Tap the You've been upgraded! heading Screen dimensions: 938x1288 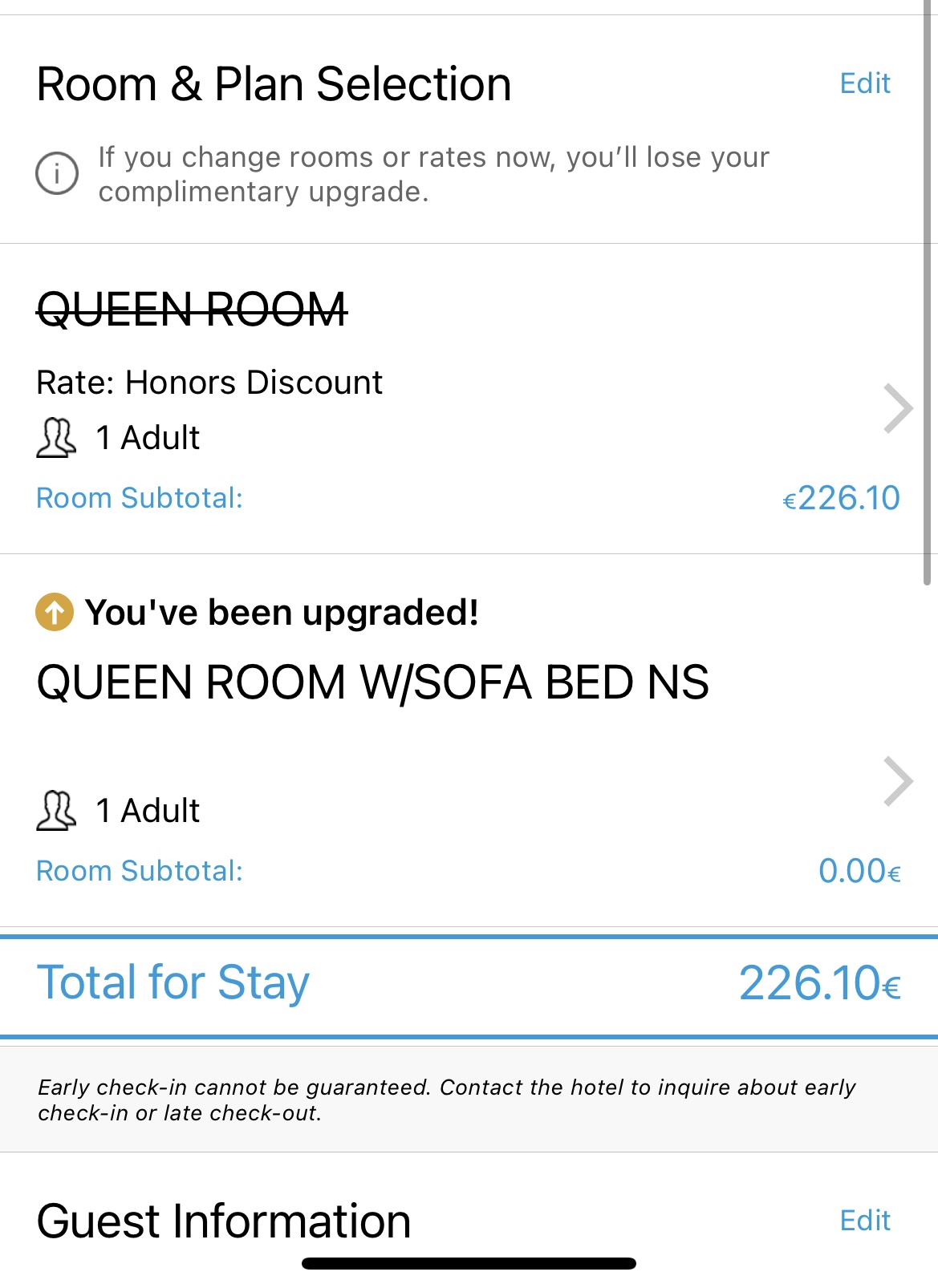click(282, 613)
